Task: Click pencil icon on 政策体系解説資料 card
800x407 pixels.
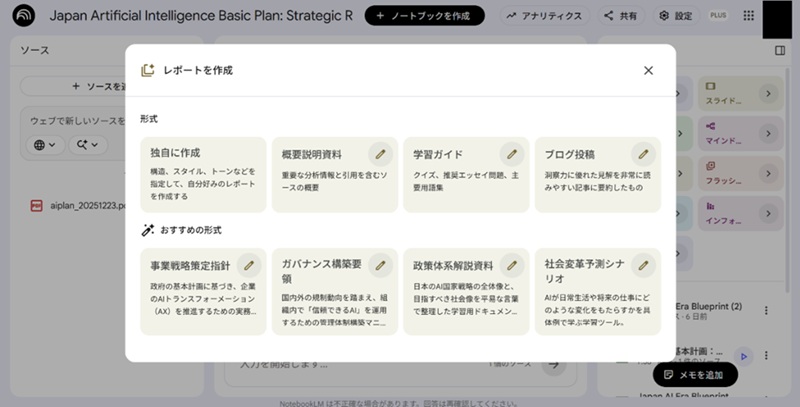Action: [x=512, y=265]
